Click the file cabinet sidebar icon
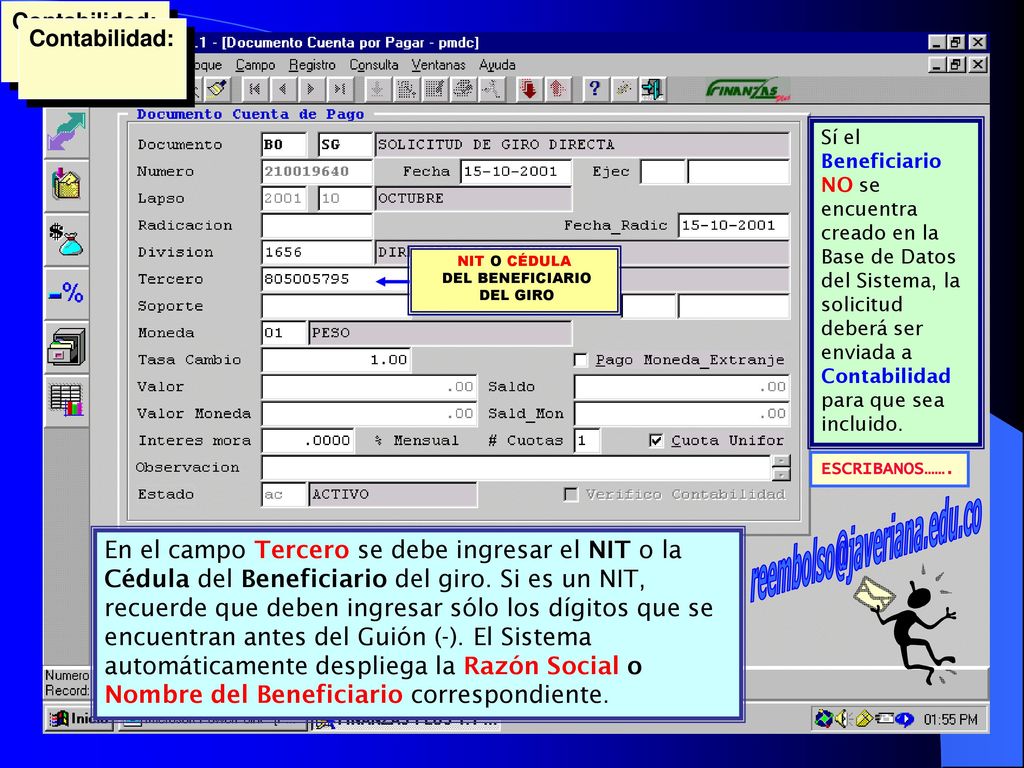 tap(67, 347)
